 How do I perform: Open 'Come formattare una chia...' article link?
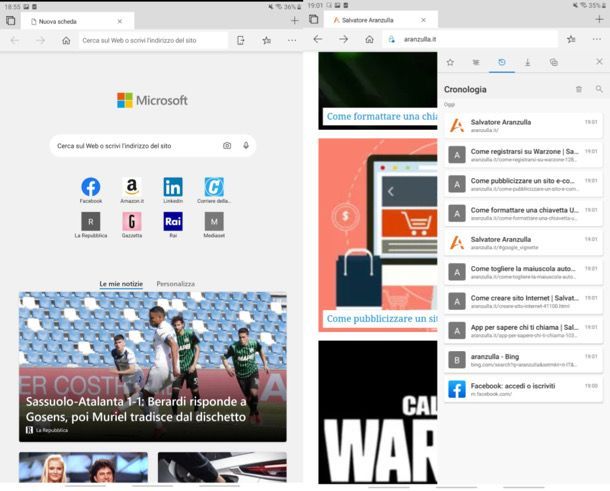tap(382, 116)
